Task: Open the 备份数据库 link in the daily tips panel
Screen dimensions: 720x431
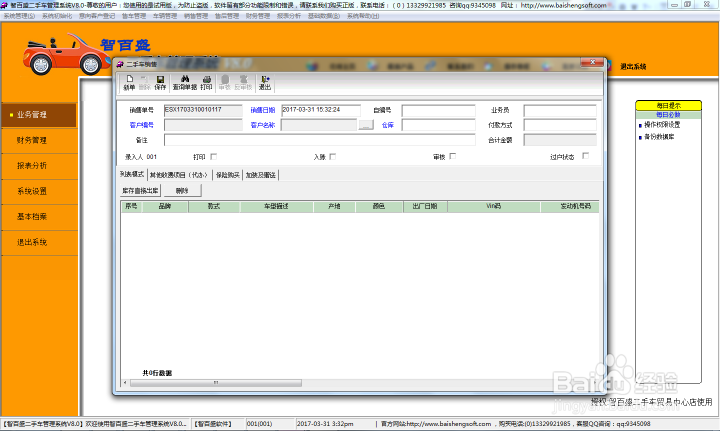Action: click(659, 137)
